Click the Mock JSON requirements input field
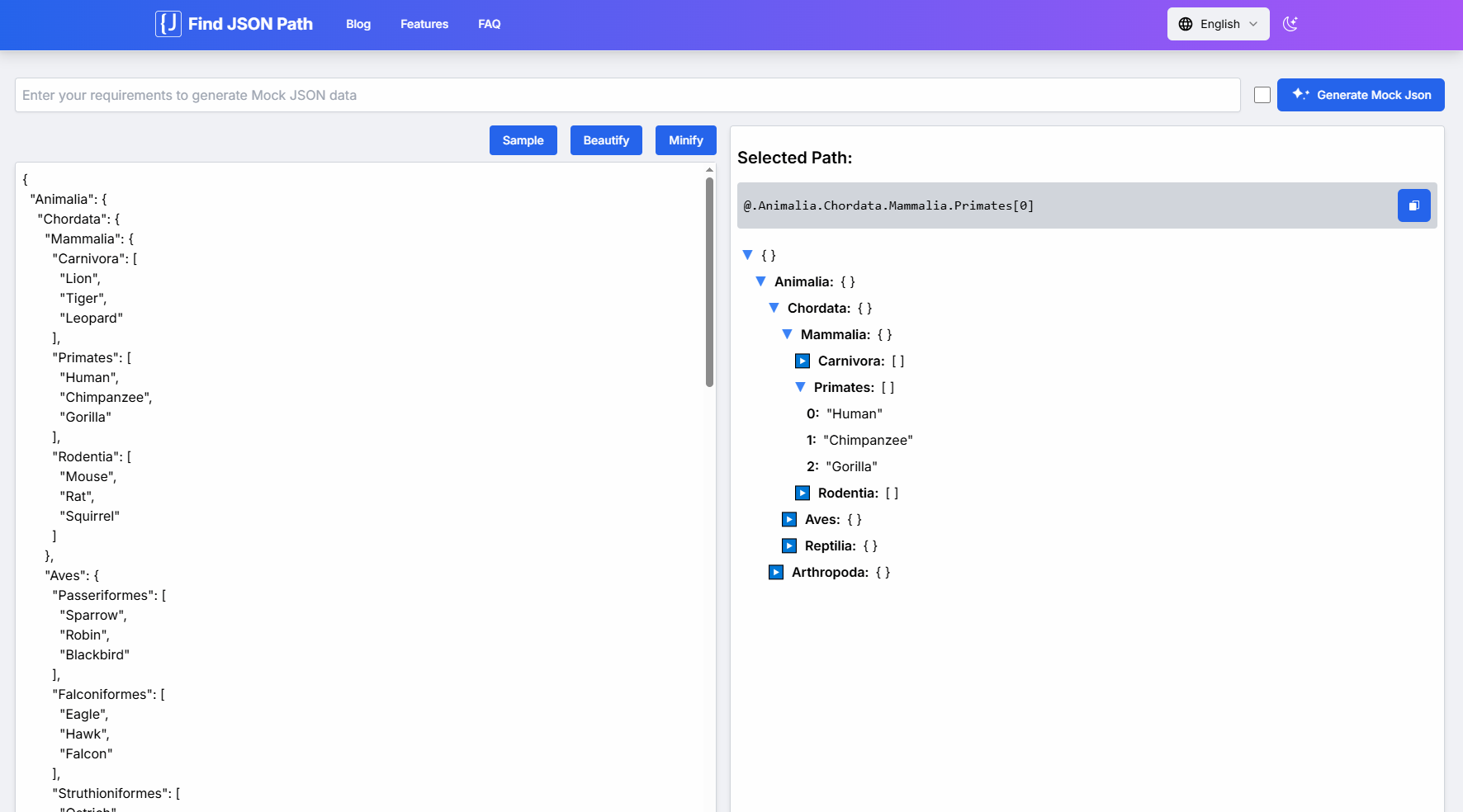Screen dimensions: 1463x812 click(627, 95)
